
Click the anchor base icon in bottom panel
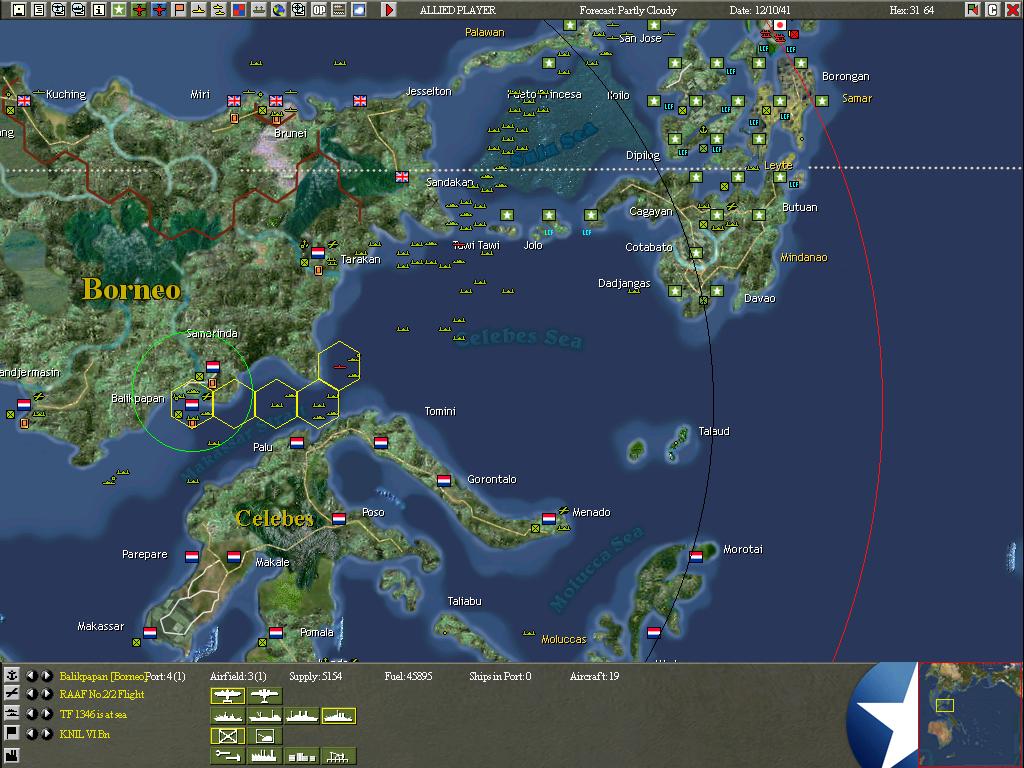[x=12, y=675]
